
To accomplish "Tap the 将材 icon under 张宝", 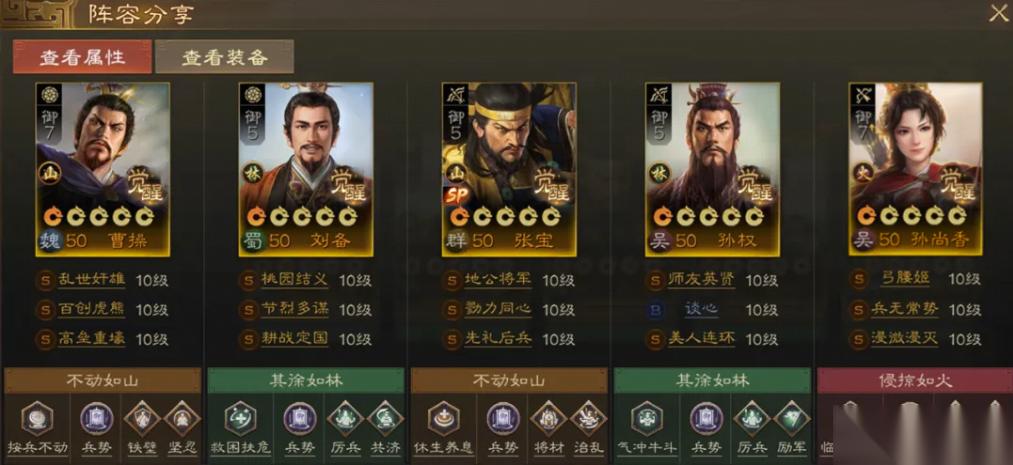I will click(548, 418).
